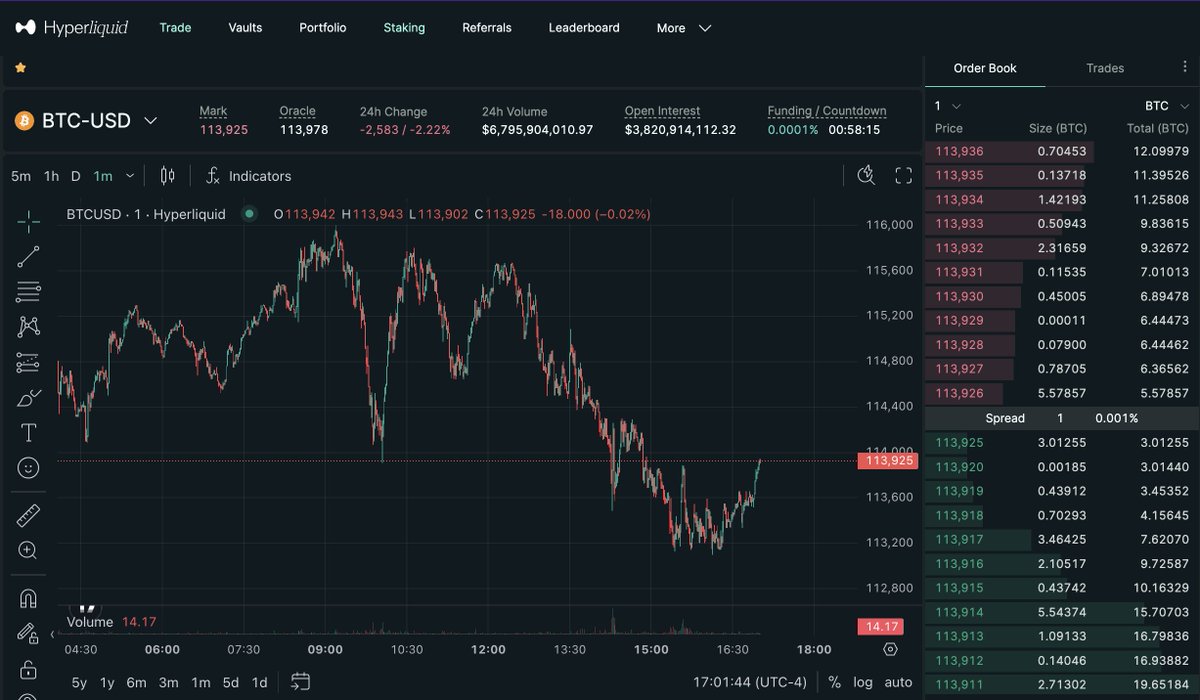Open chart scale settings gear

891,649
